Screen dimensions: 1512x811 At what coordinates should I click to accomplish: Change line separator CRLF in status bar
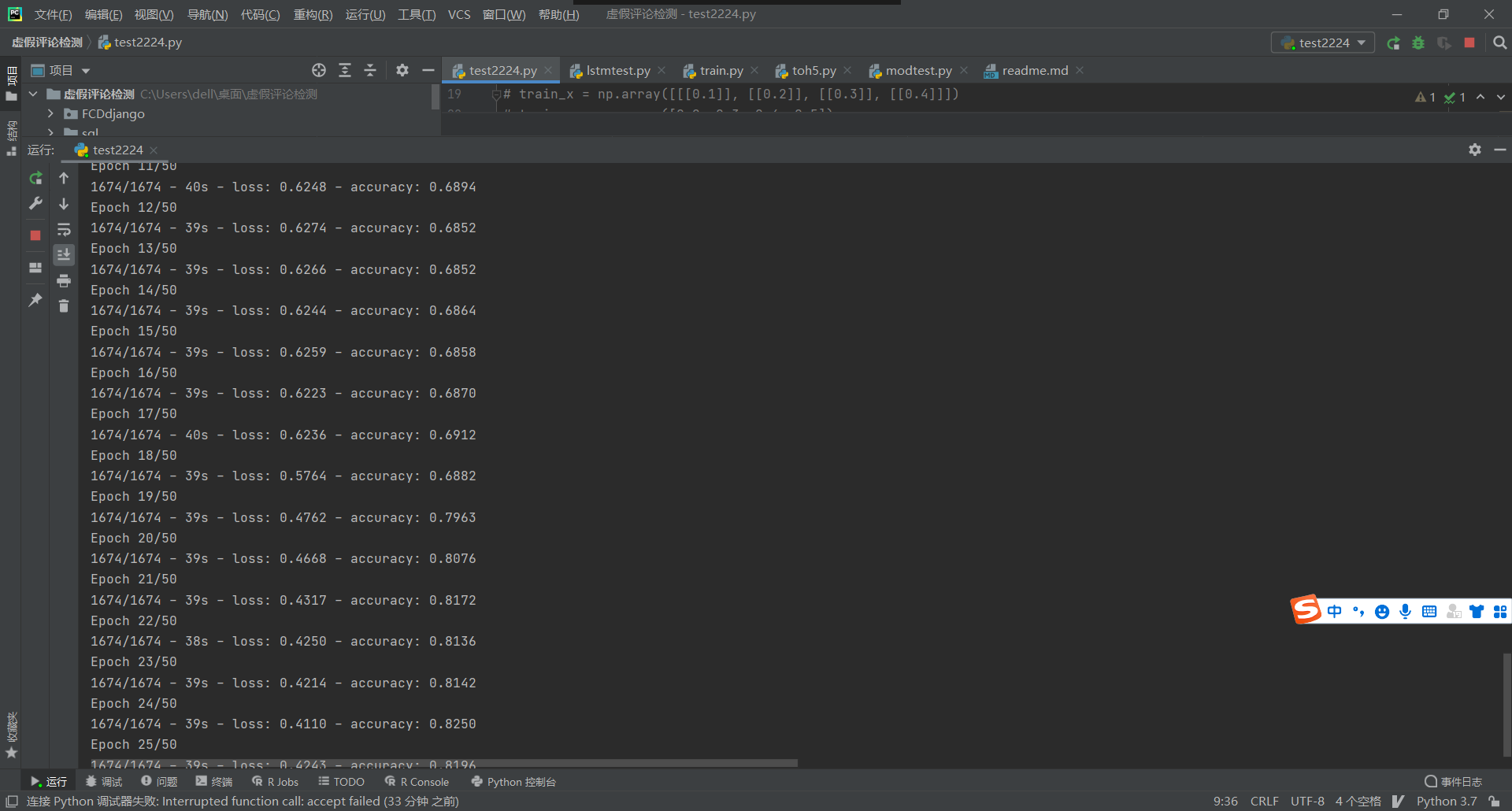pos(1264,801)
